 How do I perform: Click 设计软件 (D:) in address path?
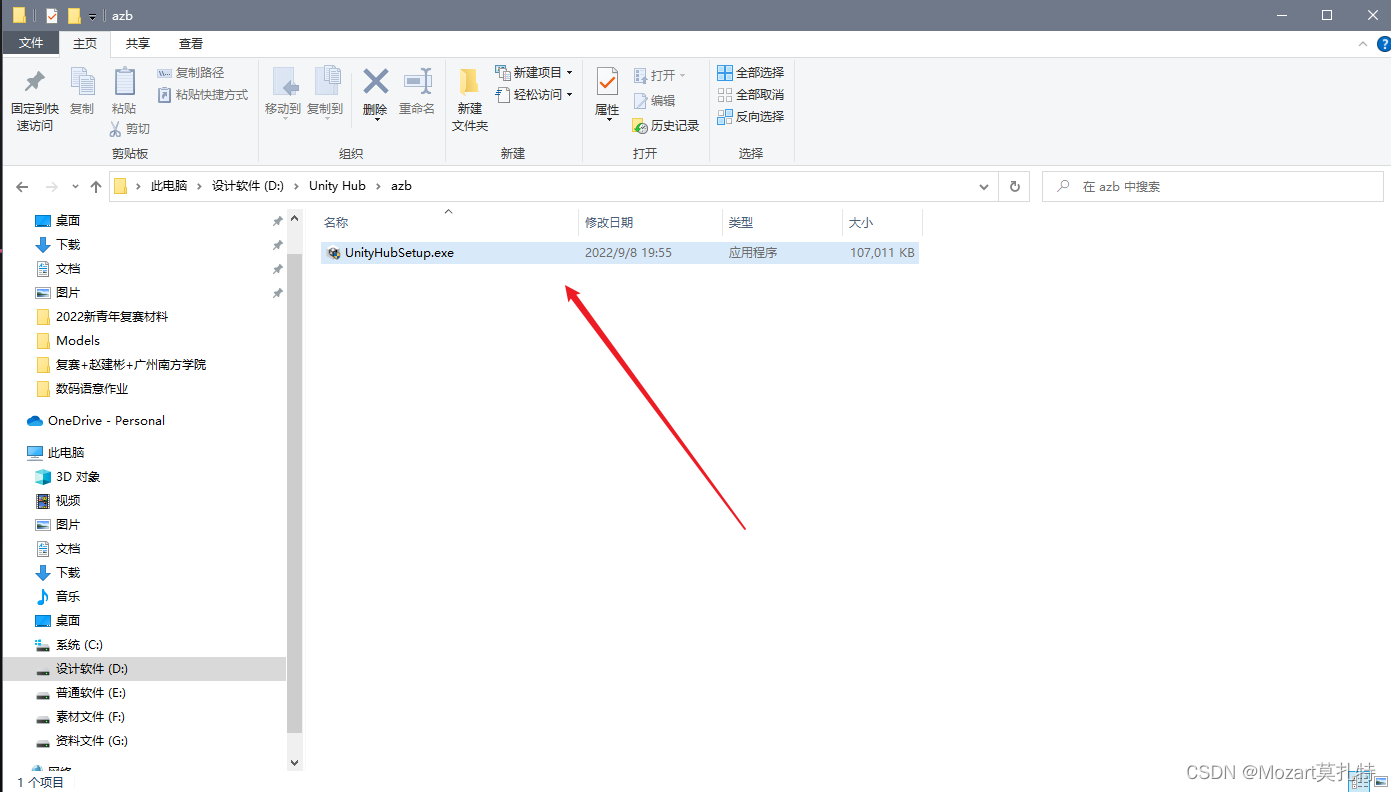[x=248, y=186]
